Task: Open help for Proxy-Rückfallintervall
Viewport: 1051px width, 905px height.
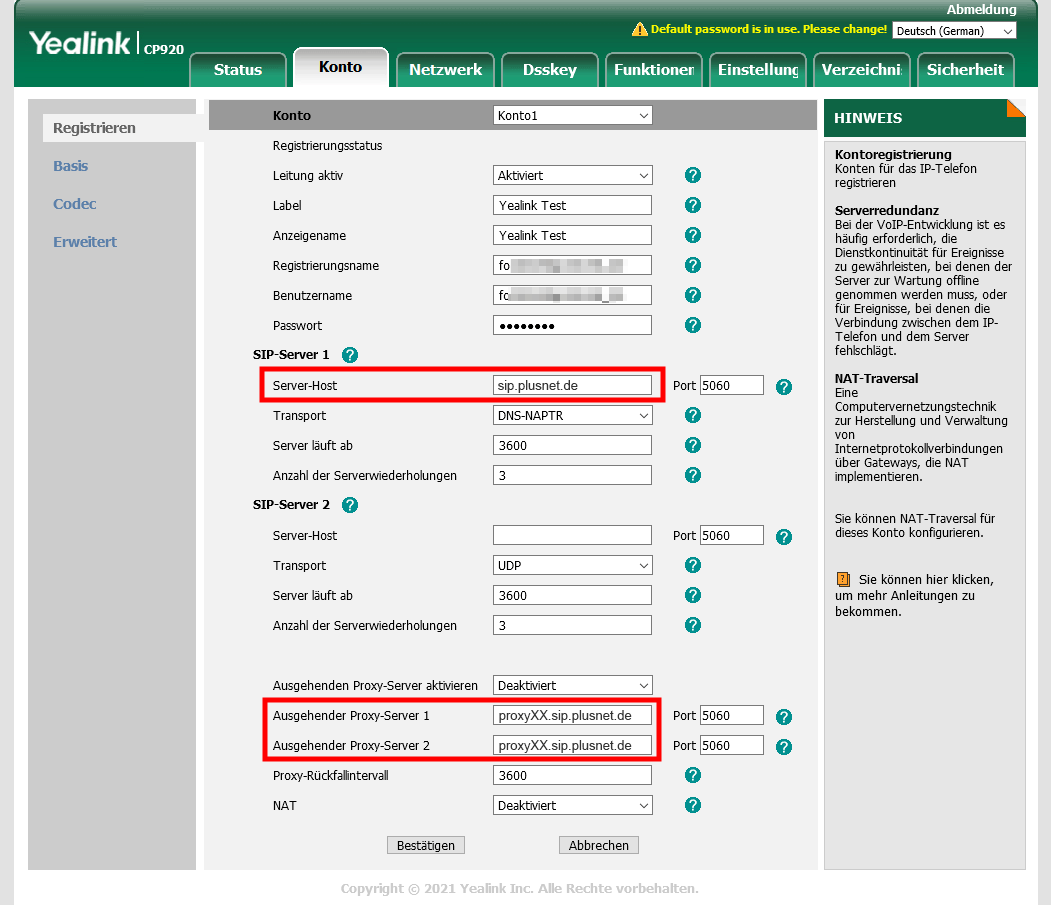Action: (692, 776)
